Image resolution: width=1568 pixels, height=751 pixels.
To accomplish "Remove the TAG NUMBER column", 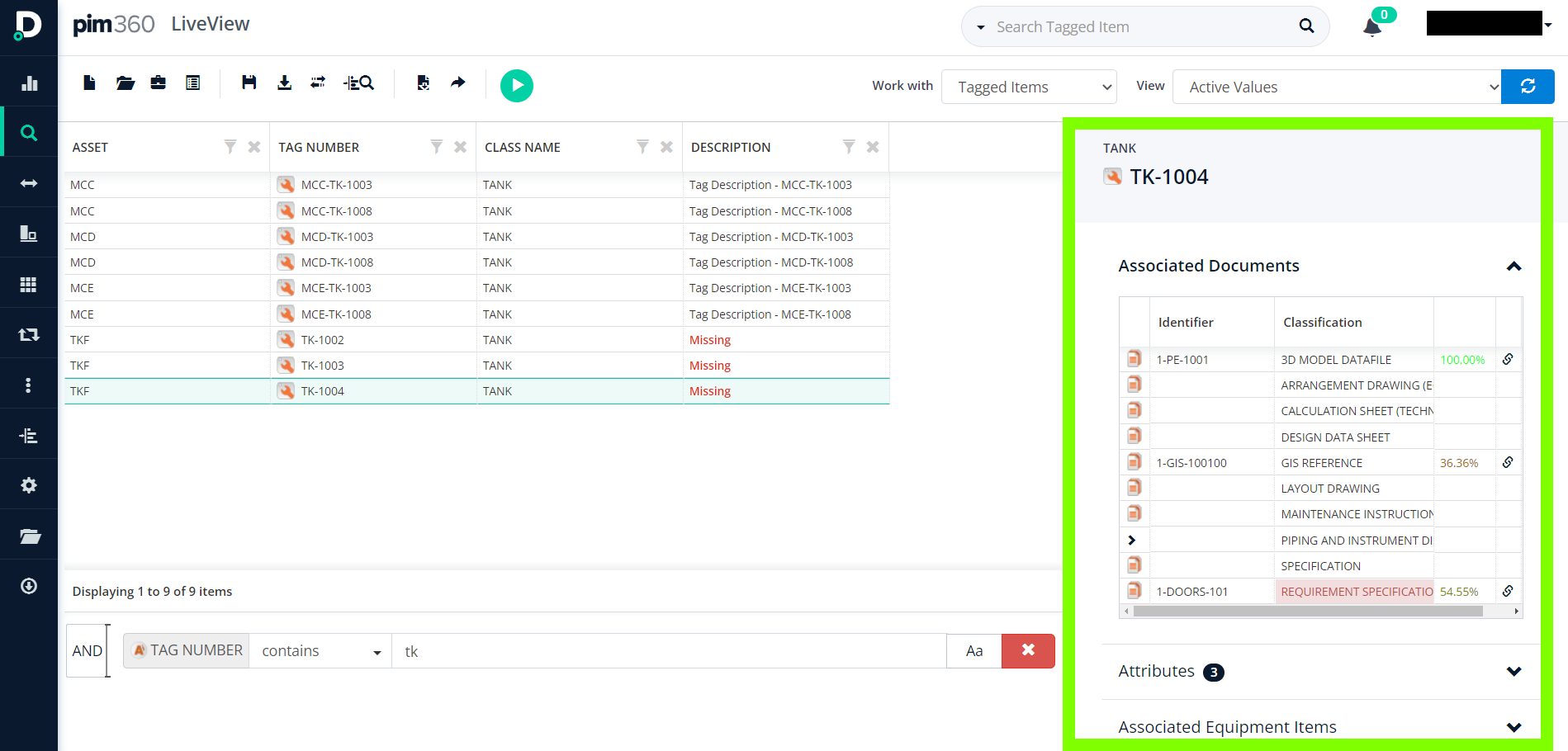I will 461,147.
